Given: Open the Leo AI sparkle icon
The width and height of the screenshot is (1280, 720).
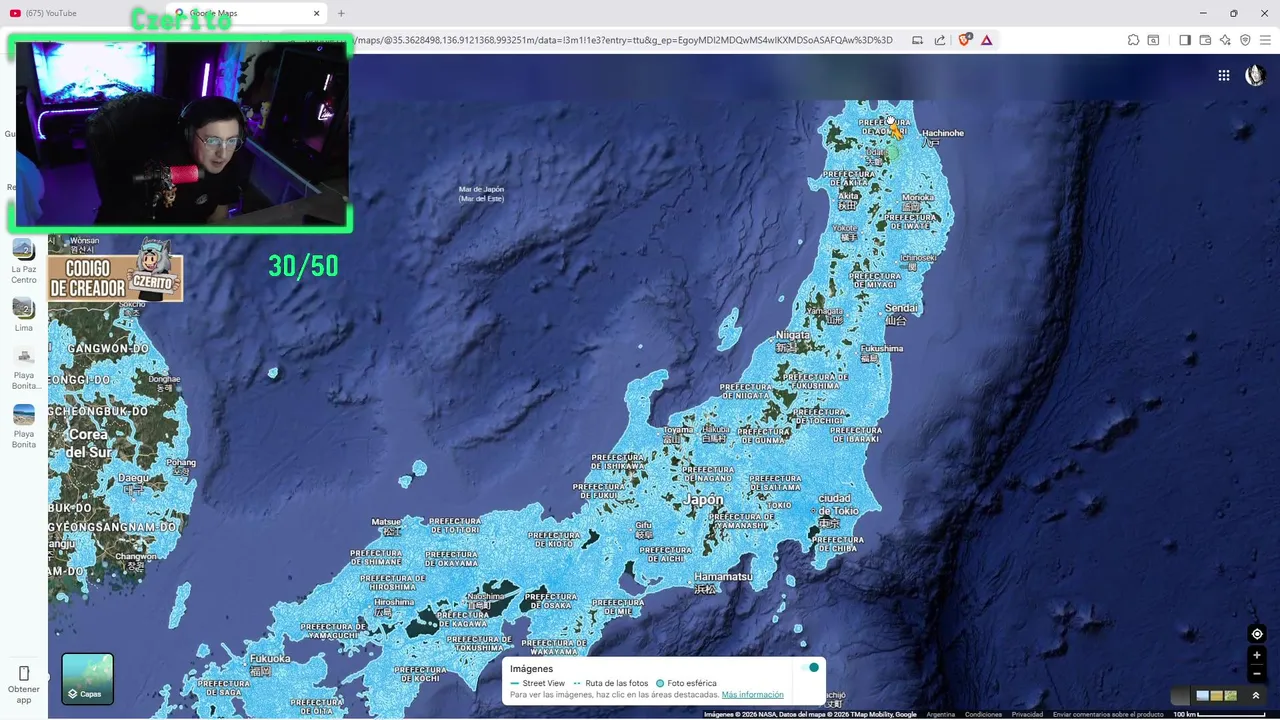Looking at the screenshot, I should coord(1225,40).
